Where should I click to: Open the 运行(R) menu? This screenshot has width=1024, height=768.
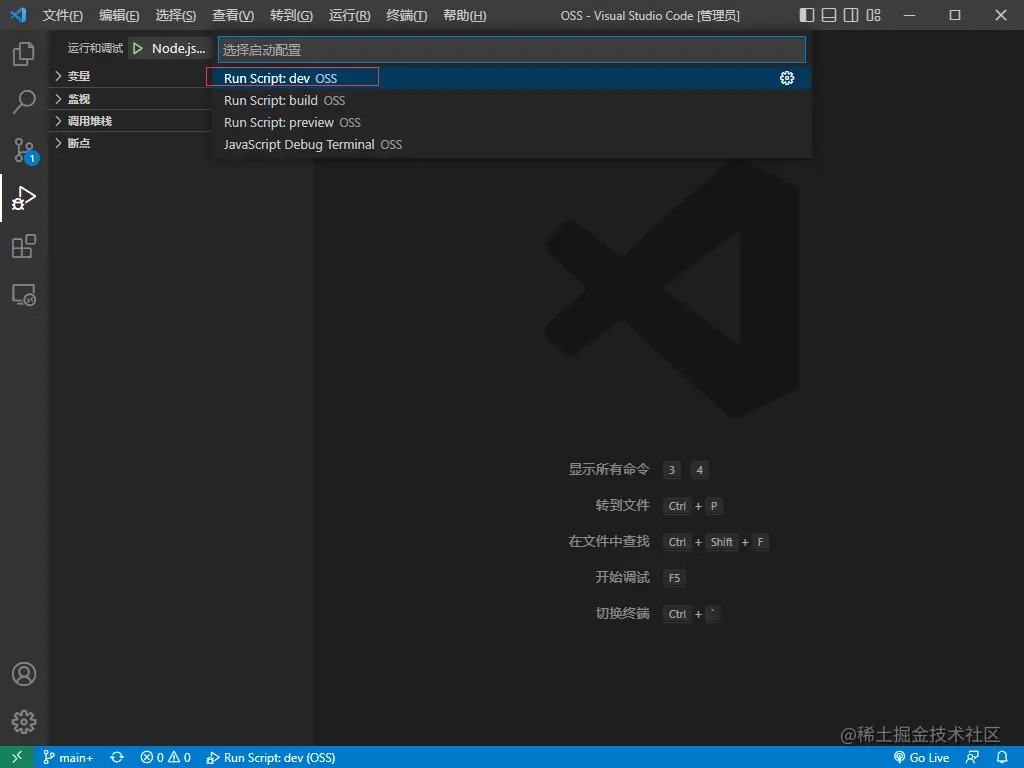pos(349,15)
